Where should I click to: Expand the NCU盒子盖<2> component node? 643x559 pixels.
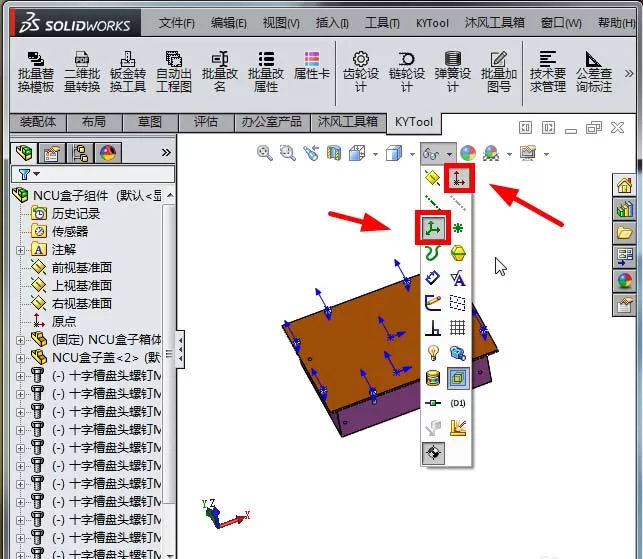click(20, 358)
